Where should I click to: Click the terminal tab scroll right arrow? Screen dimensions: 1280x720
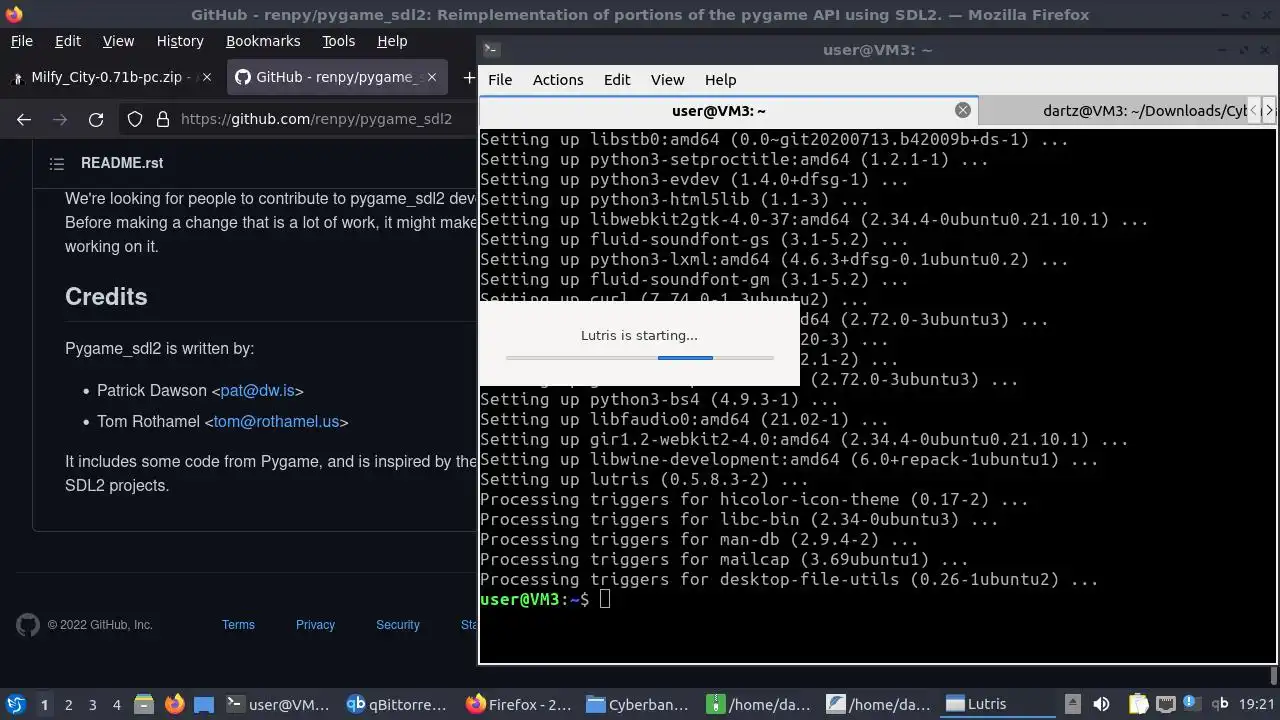(x=1269, y=111)
